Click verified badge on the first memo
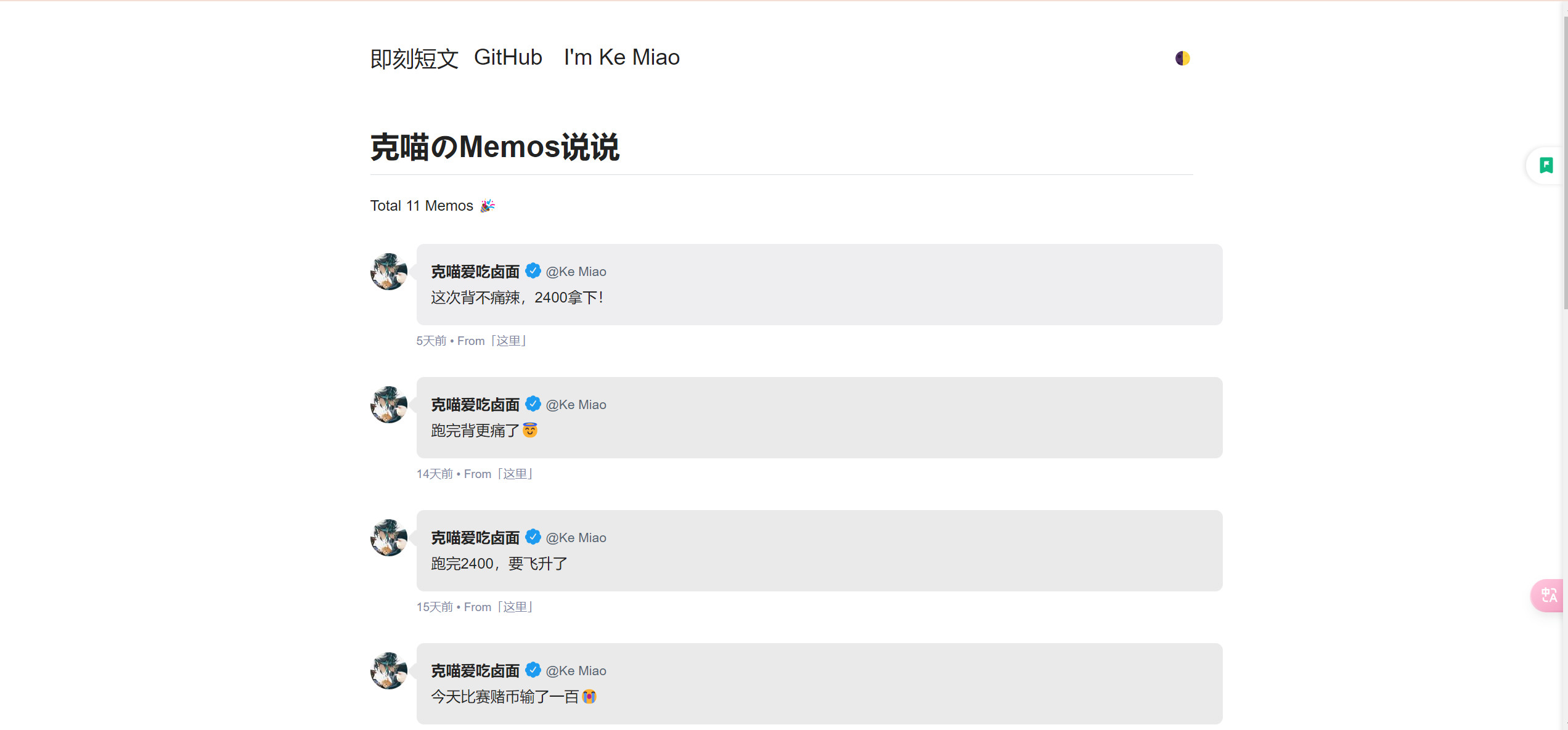 [x=533, y=271]
